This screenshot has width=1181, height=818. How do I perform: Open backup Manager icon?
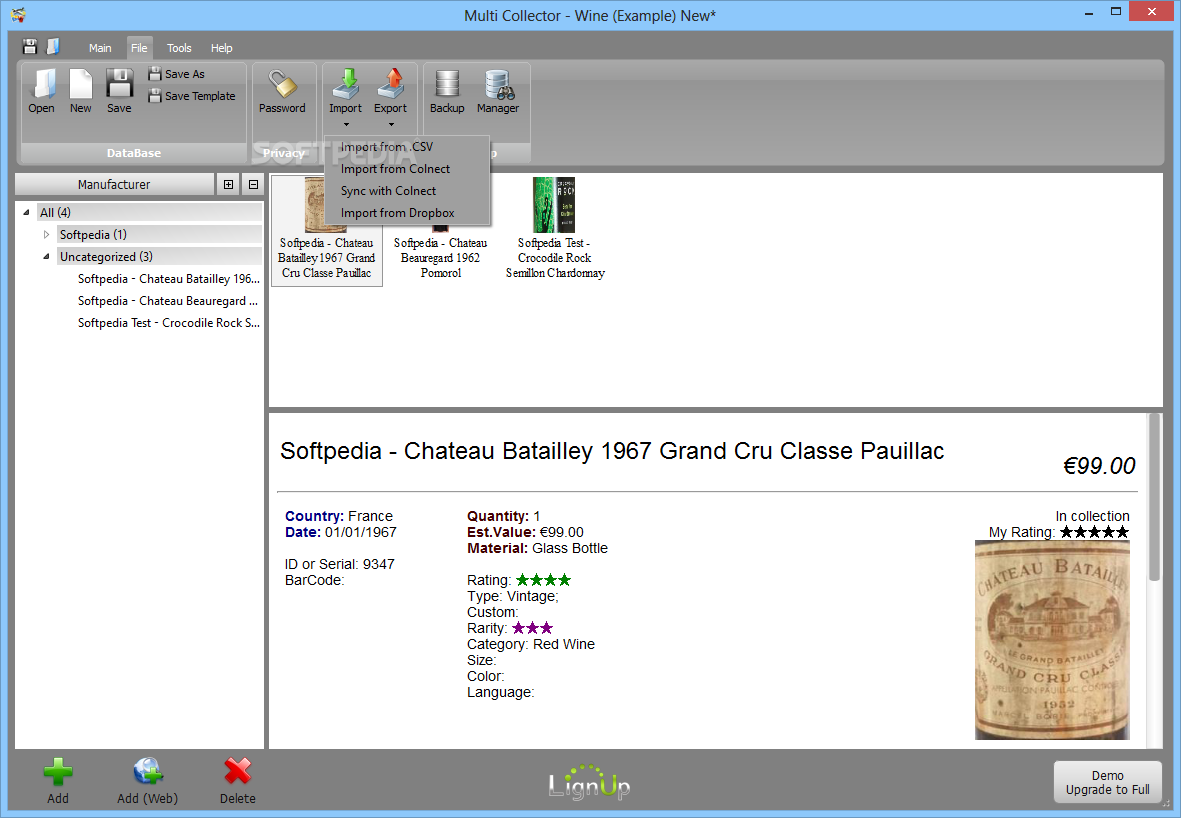[498, 90]
